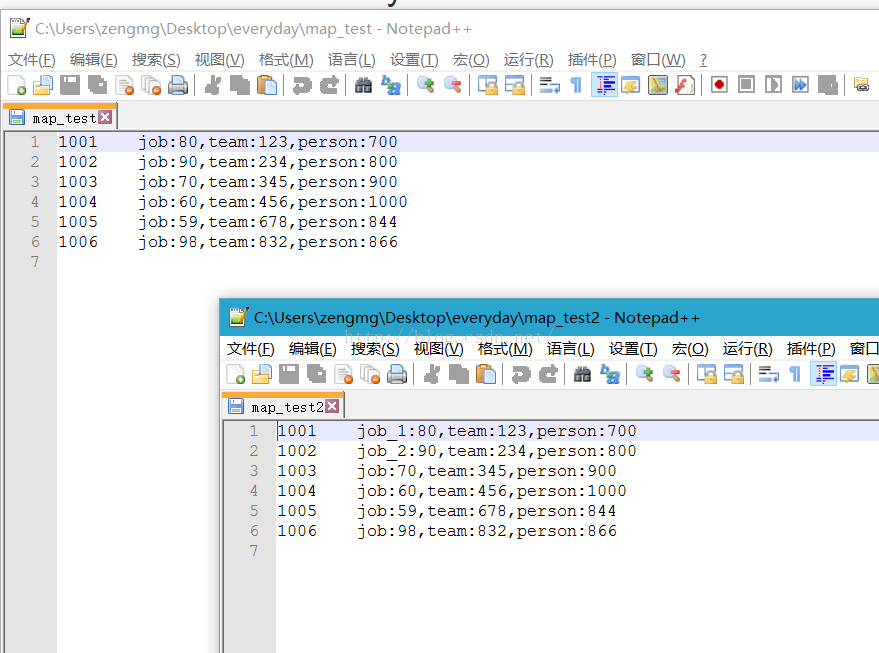Viewport: 879px width, 653px height.
Task: Click Synchronize vertical scrolling in map_test window
Action: pyautogui.click(x=488, y=85)
